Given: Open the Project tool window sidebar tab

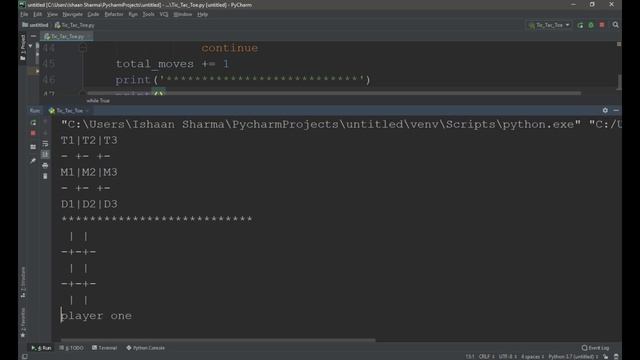Looking at the screenshot, I should (x=23, y=48).
